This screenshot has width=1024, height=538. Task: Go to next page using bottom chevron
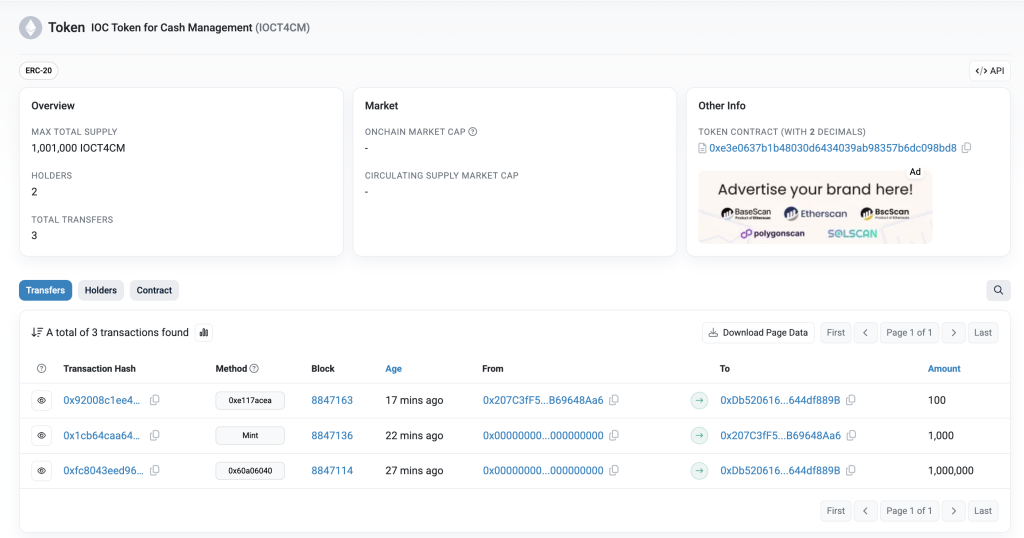point(953,511)
